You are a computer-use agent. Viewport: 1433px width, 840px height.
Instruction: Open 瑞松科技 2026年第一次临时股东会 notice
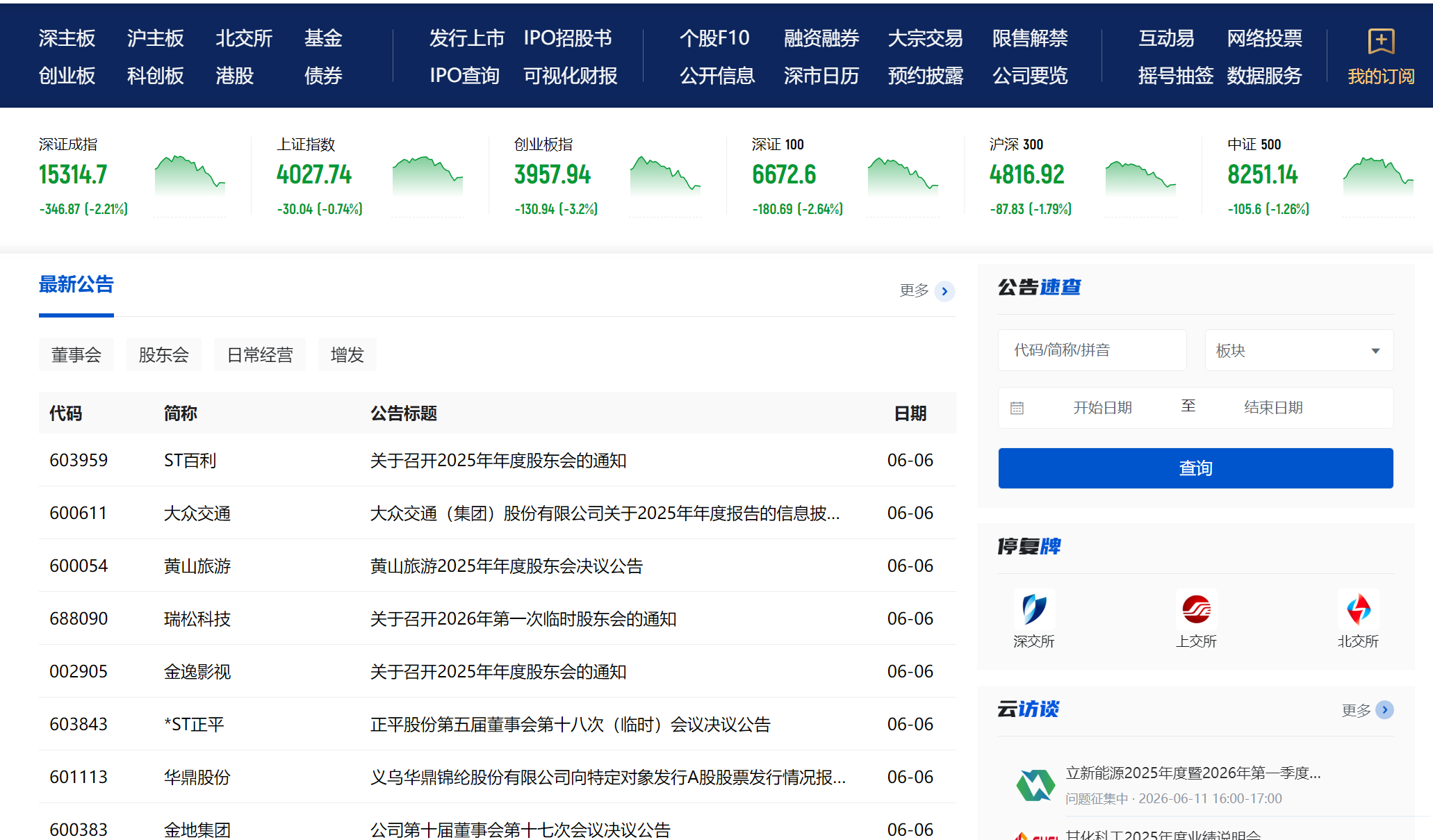point(523,619)
